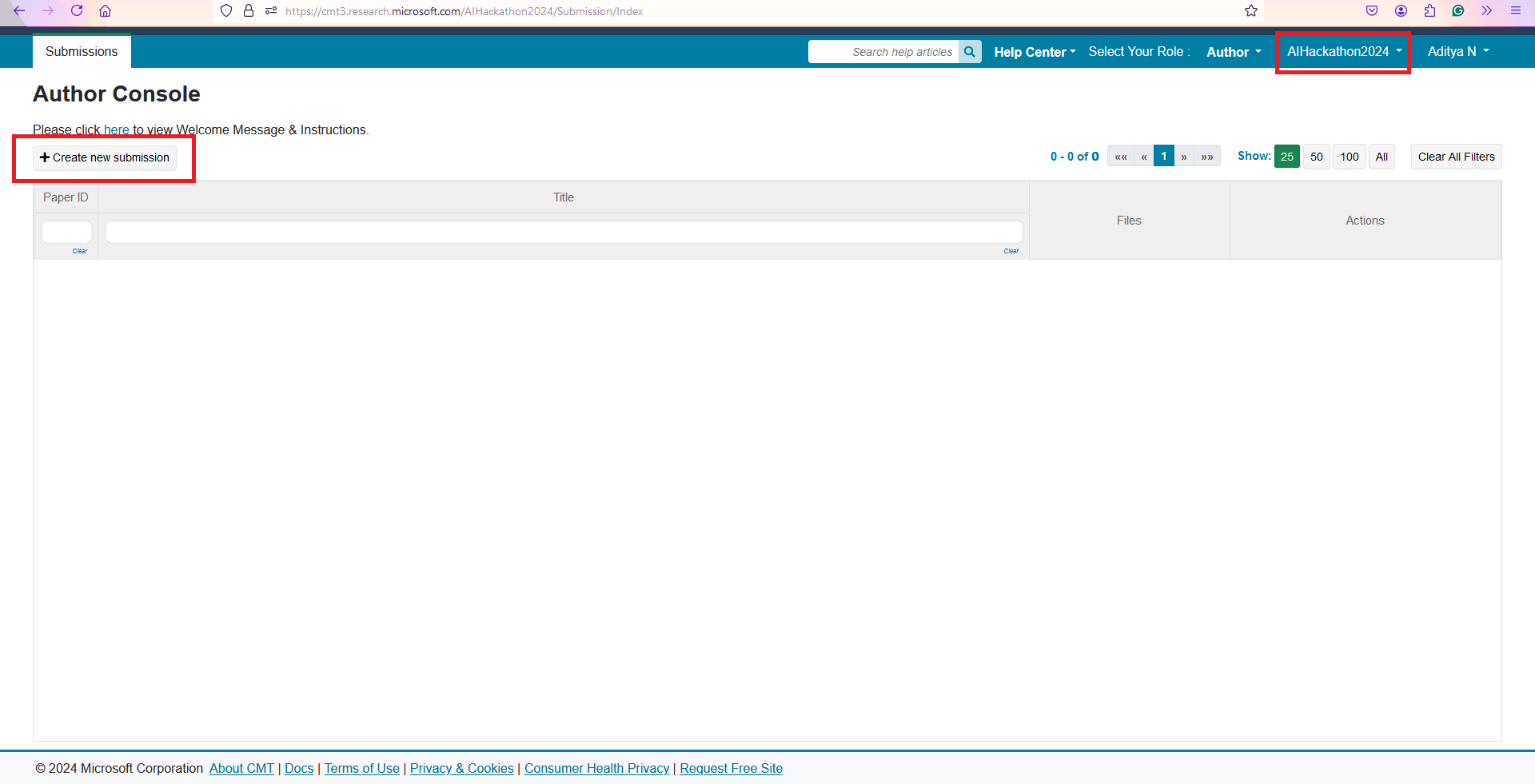This screenshot has width=1535, height=784.
Task: Click the address bar URL
Action: [x=464, y=11]
